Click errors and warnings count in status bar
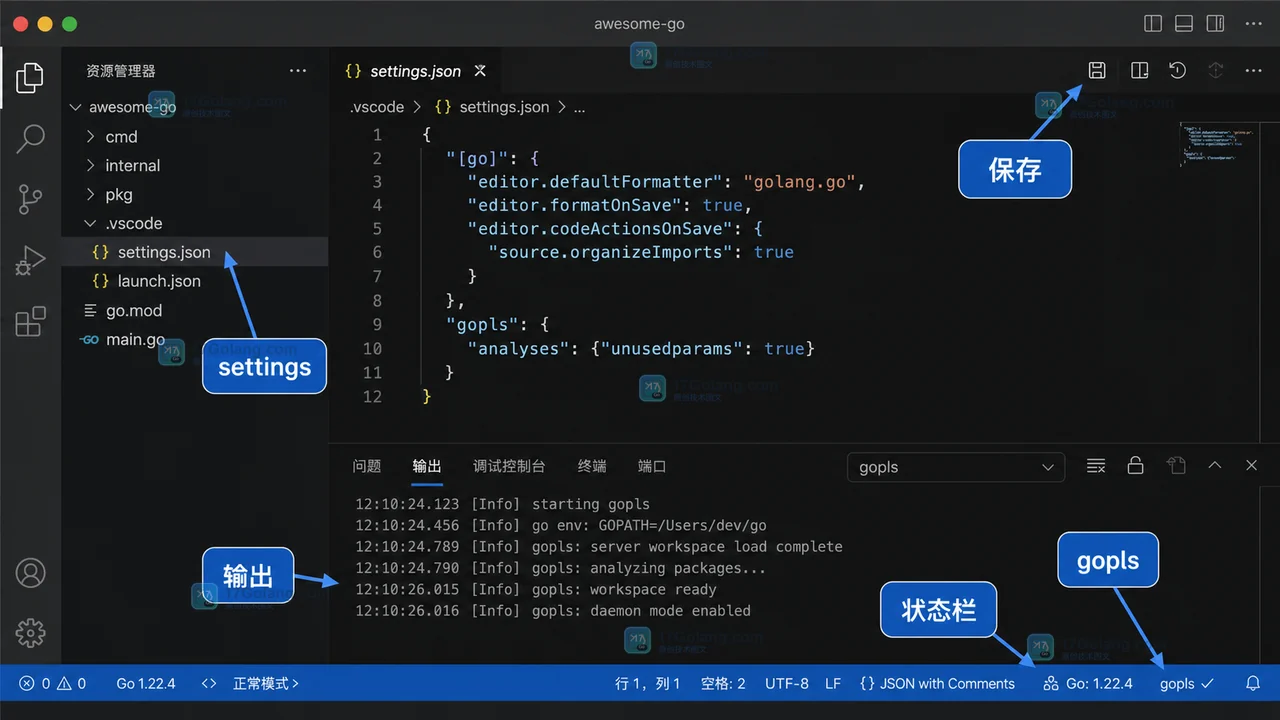The image size is (1280, 720). (x=52, y=684)
